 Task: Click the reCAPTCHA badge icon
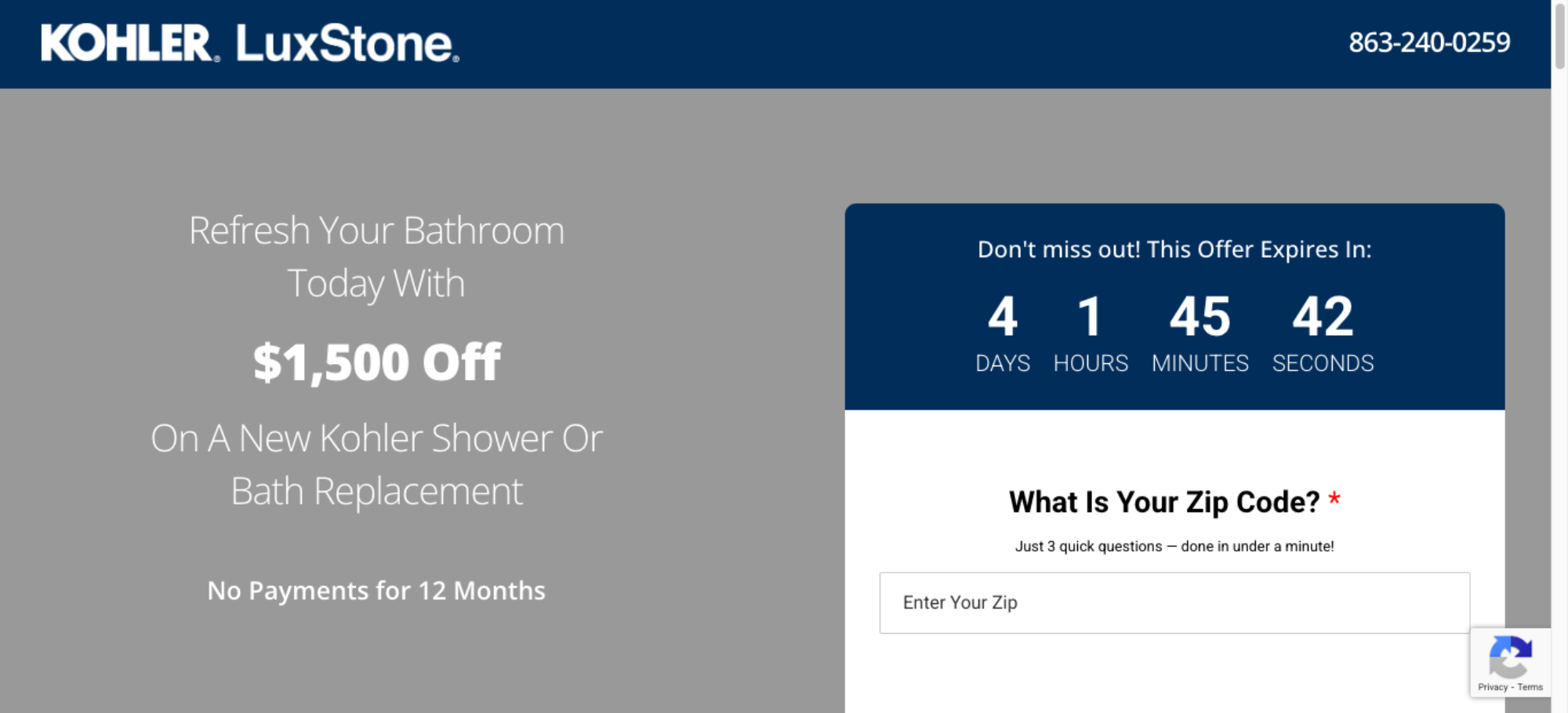pyautogui.click(x=1510, y=657)
